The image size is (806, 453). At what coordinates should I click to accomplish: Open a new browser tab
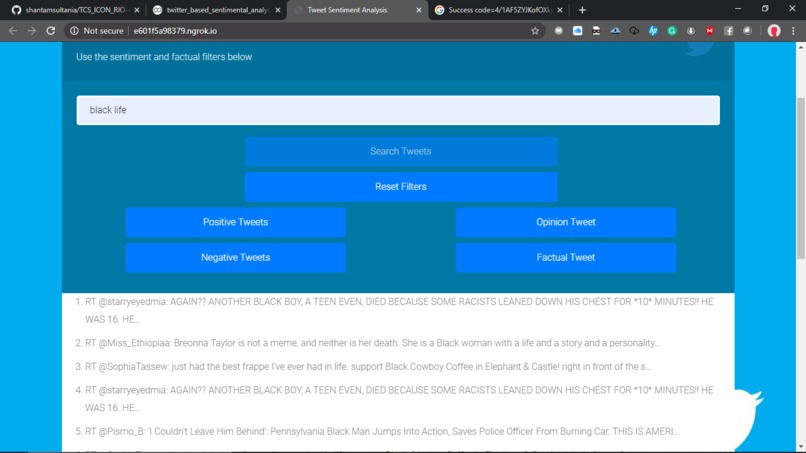click(582, 10)
